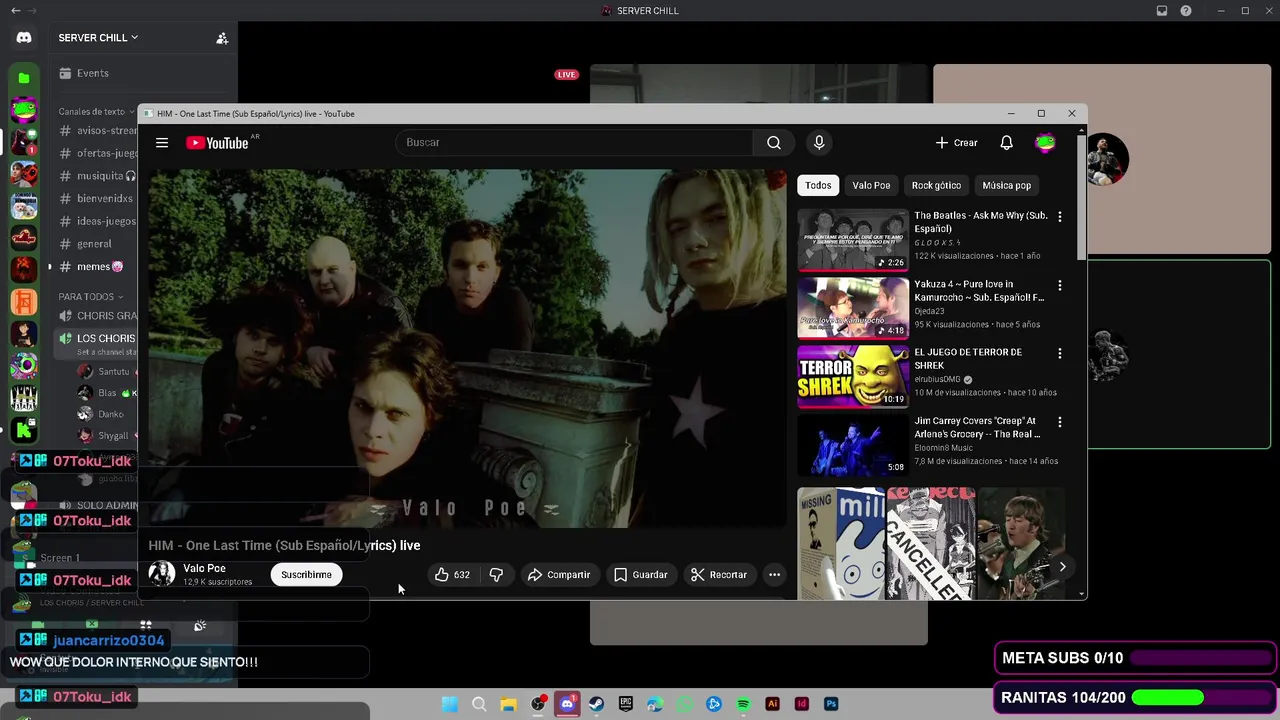Click the Crear create button
The width and height of the screenshot is (1280, 720).
pyautogui.click(x=957, y=143)
